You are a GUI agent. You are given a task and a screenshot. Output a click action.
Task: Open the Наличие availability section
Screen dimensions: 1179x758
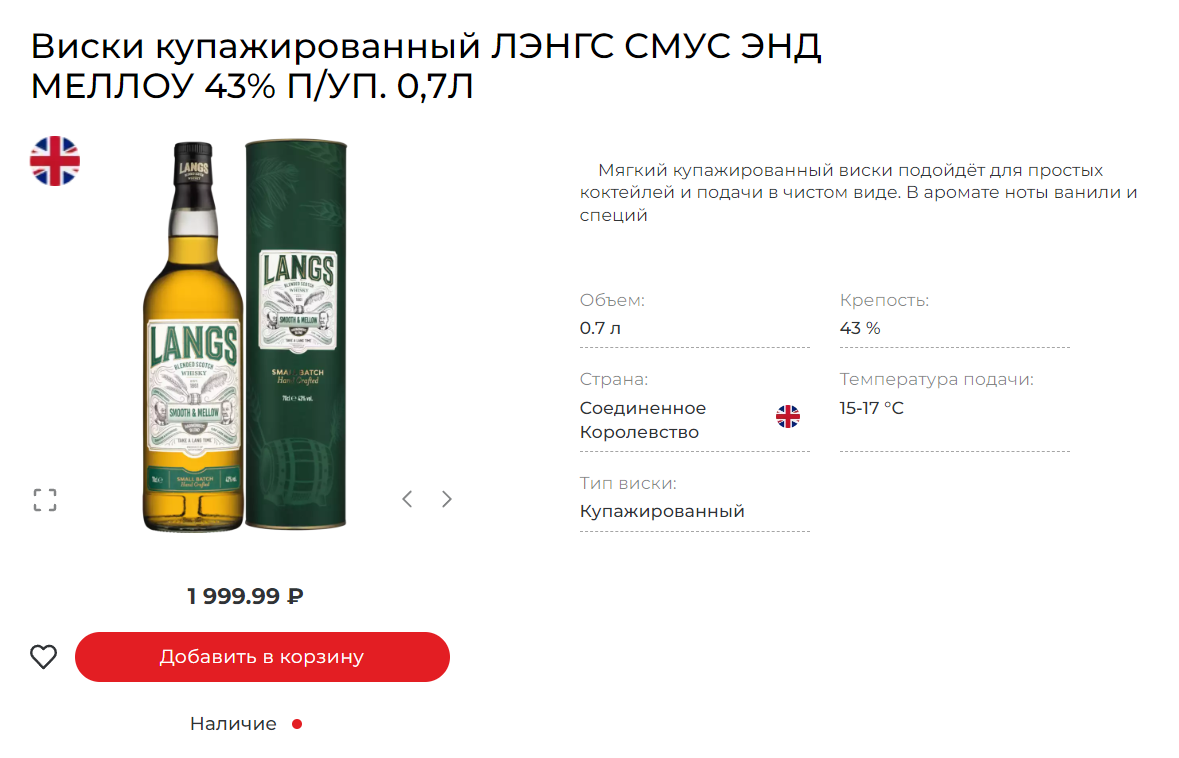[233, 724]
